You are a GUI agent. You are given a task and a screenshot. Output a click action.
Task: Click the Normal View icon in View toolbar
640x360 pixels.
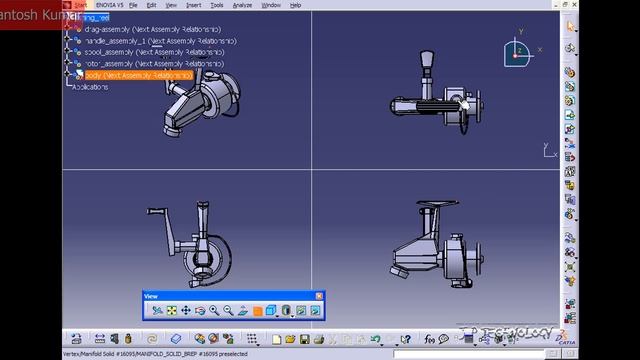coord(242,311)
